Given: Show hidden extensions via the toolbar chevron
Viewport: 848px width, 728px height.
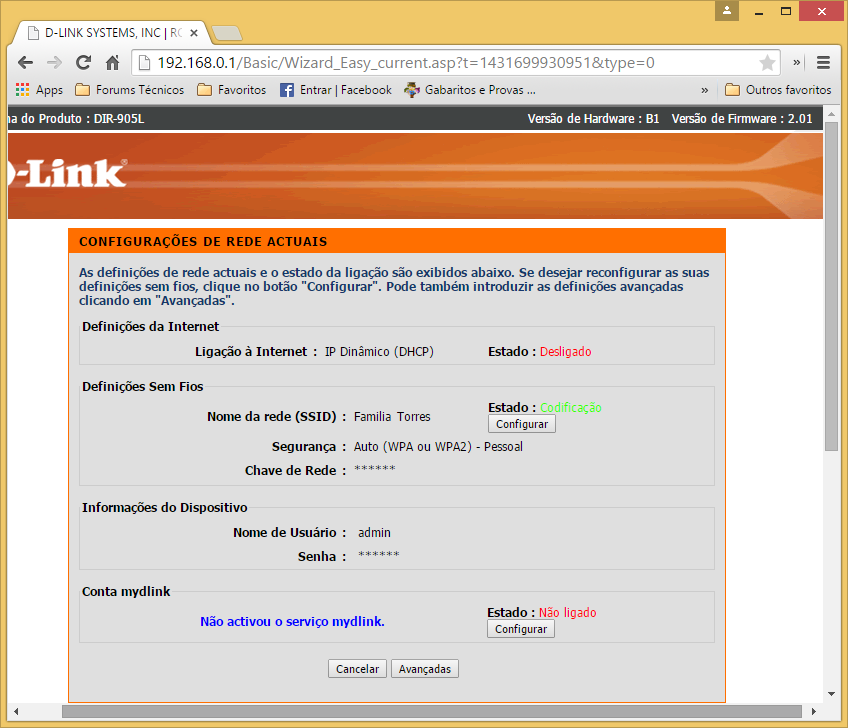Looking at the screenshot, I should tap(797, 63).
